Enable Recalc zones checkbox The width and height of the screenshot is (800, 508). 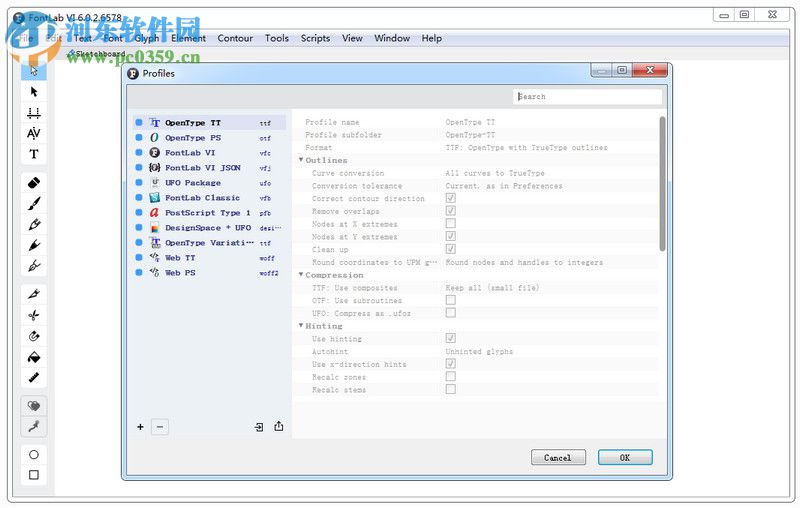tap(451, 376)
